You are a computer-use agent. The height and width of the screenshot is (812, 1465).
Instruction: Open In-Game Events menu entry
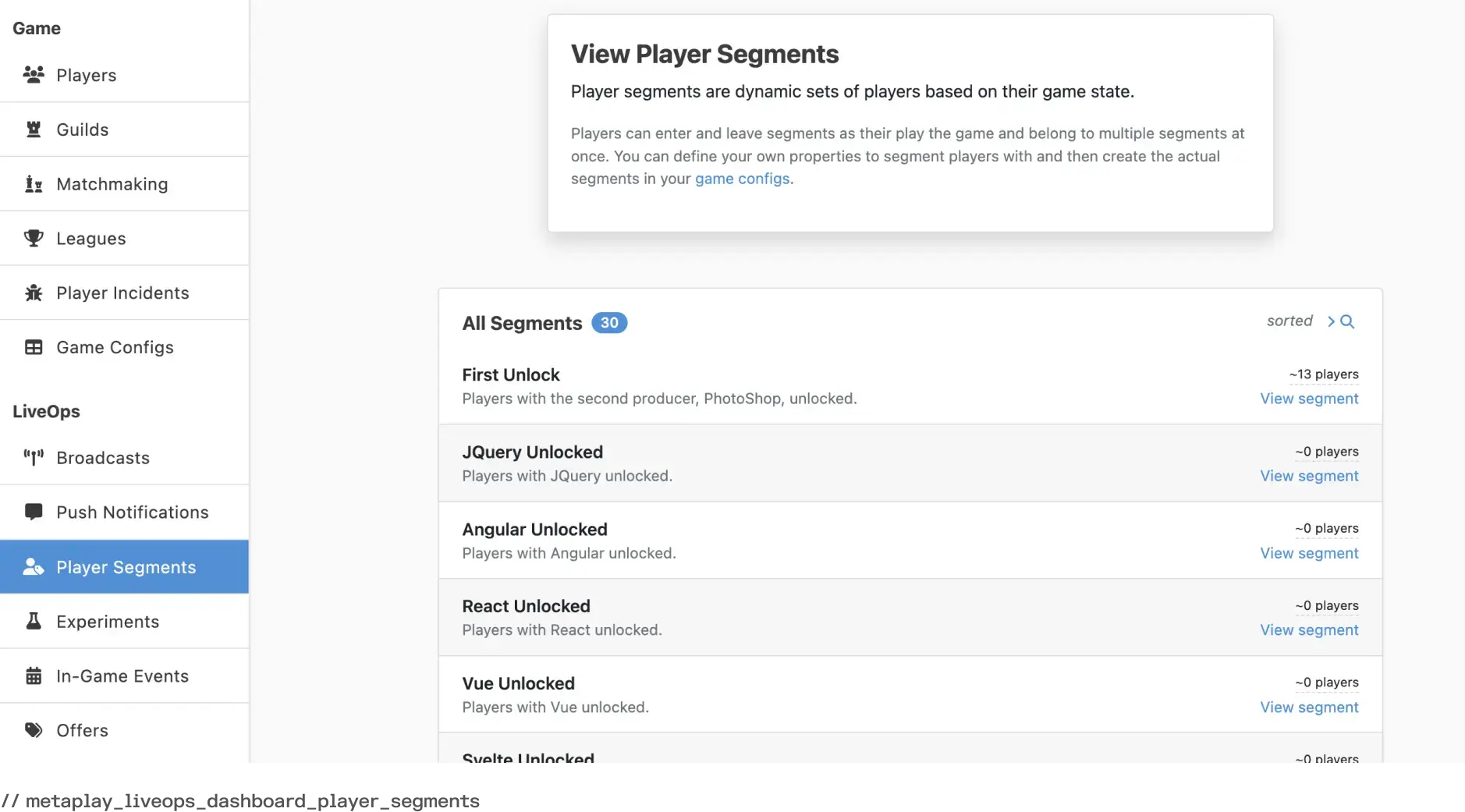pyautogui.click(x=122, y=675)
